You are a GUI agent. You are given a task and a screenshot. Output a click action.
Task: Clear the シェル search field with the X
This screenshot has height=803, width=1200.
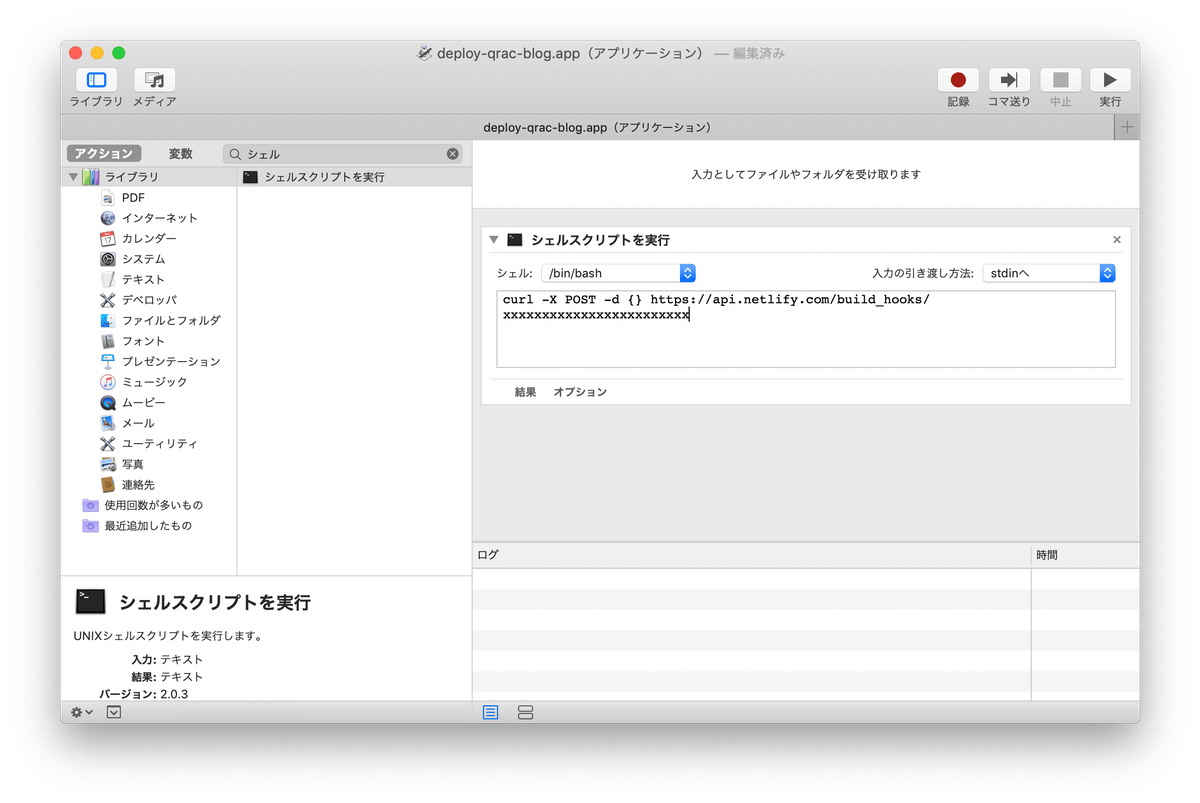tap(452, 153)
